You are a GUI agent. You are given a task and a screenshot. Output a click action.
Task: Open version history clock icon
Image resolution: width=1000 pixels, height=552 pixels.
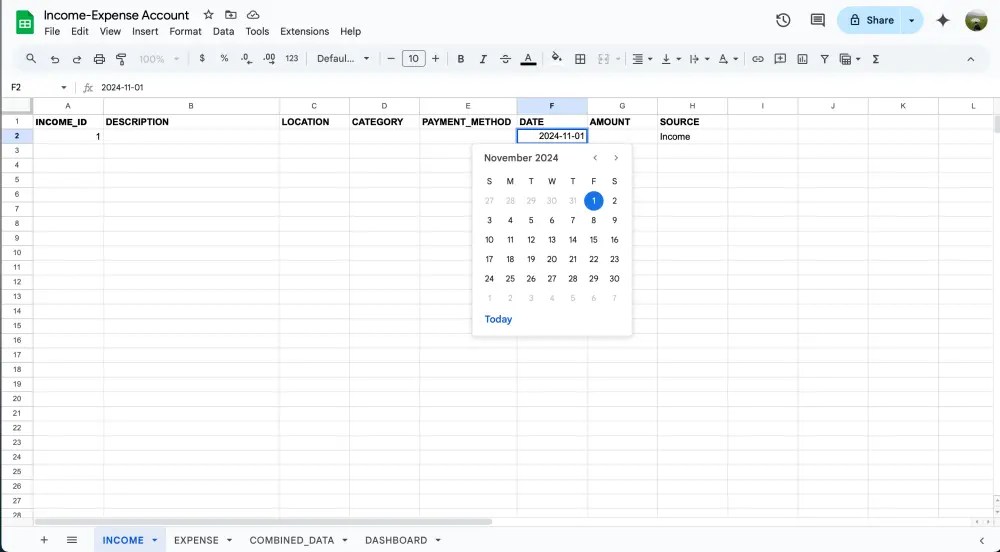783,20
